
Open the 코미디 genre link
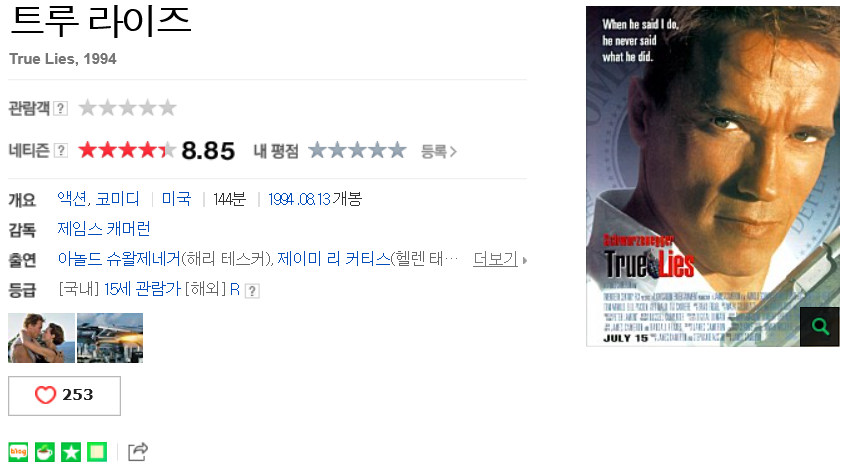pyautogui.click(x=118, y=199)
